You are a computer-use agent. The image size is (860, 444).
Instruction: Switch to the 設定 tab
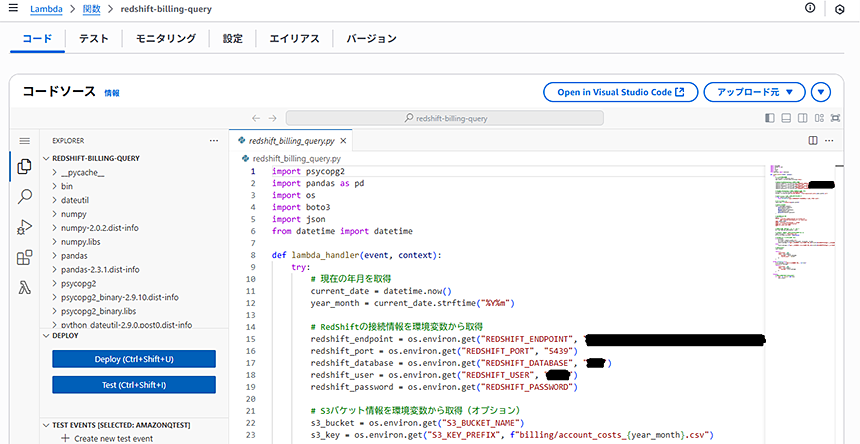click(233, 38)
